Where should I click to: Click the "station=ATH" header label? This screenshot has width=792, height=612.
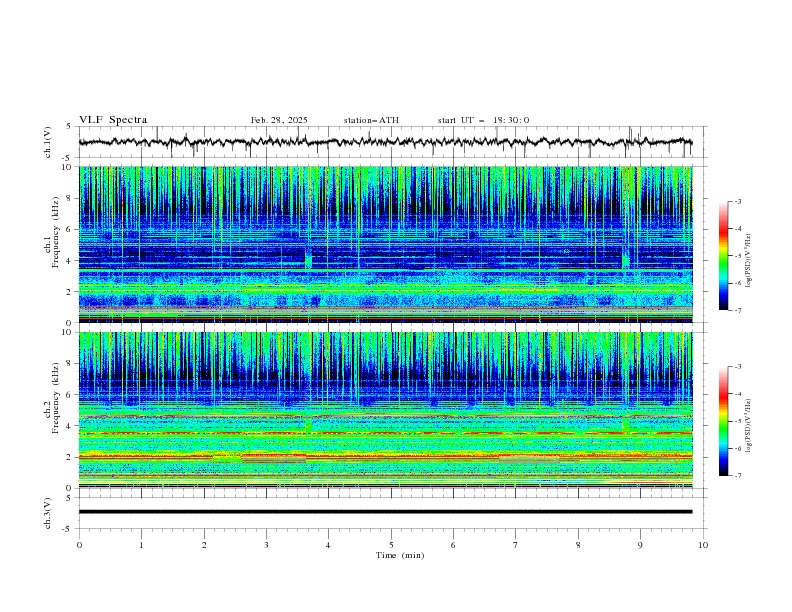pyautogui.click(x=371, y=120)
